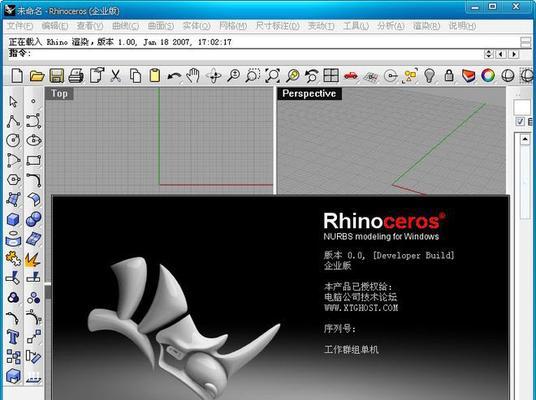536x400 pixels.
Task: Print using the printer icon
Action: [76, 76]
